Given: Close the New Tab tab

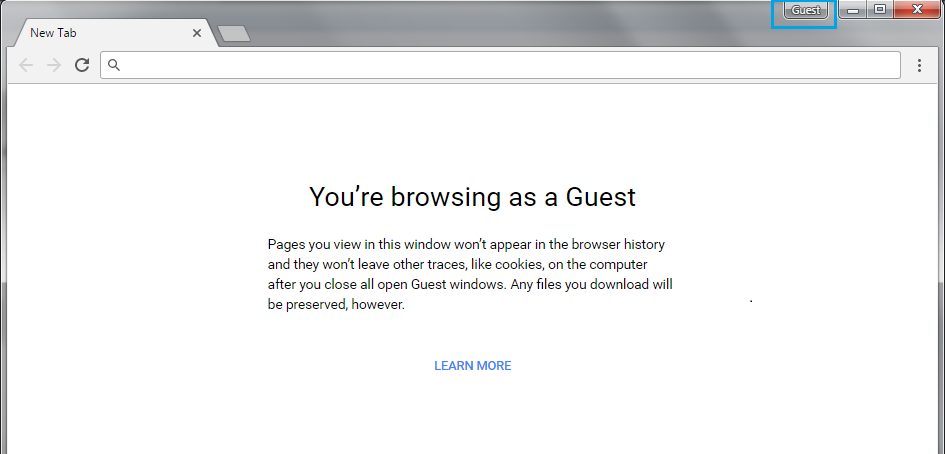Looking at the screenshot, I should click(197, 33).
